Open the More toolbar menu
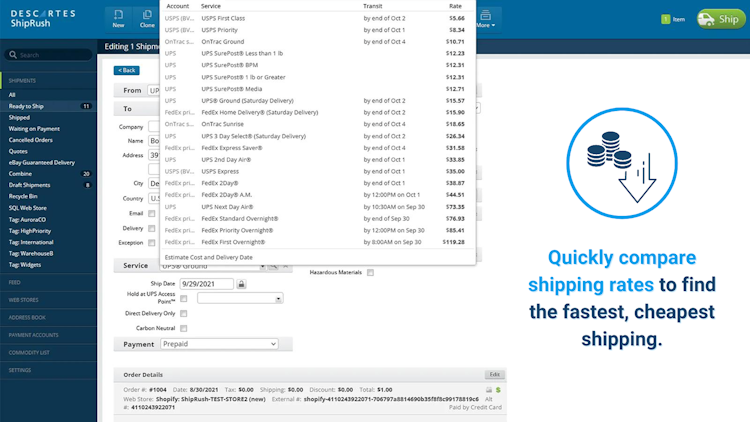750x422 pixels. click(x=485, y=19)
